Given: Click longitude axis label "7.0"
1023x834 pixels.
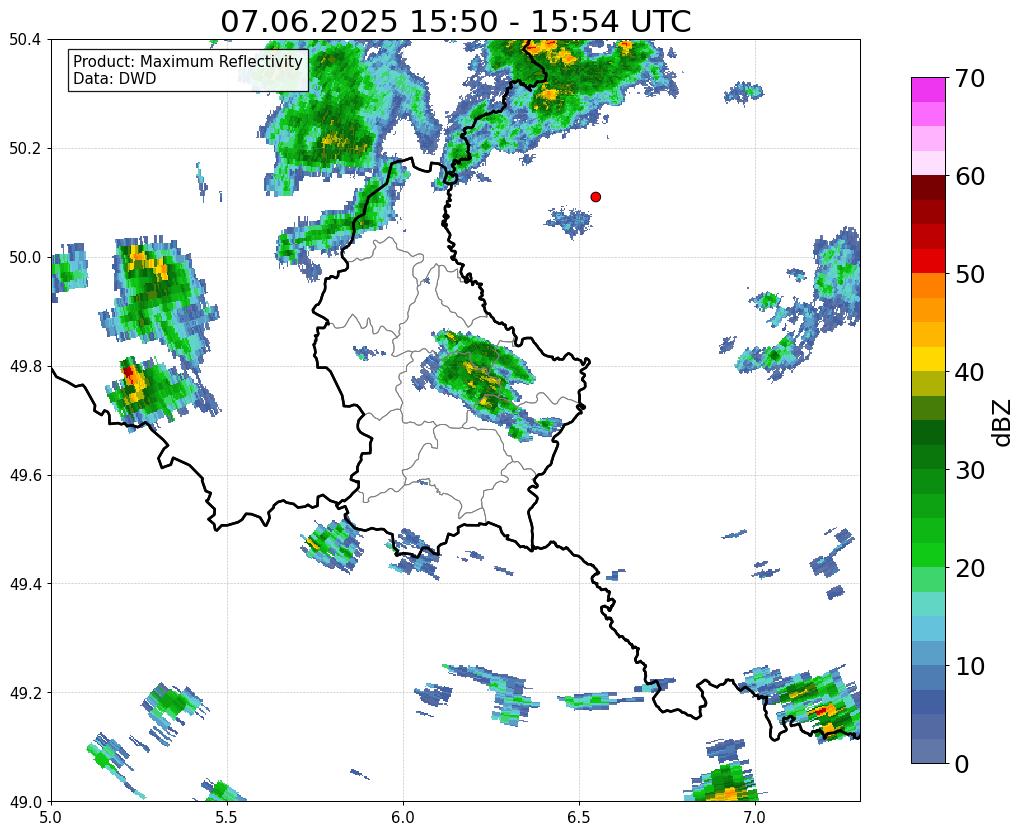Looking at the screenshot, I should [x=756, y=817].
